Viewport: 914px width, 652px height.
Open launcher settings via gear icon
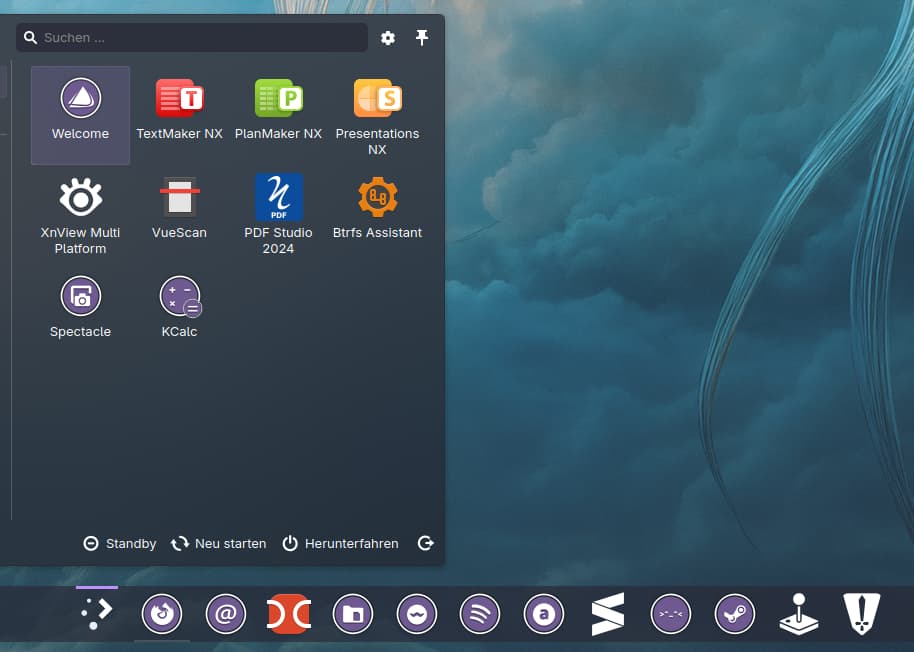[388, 38]
